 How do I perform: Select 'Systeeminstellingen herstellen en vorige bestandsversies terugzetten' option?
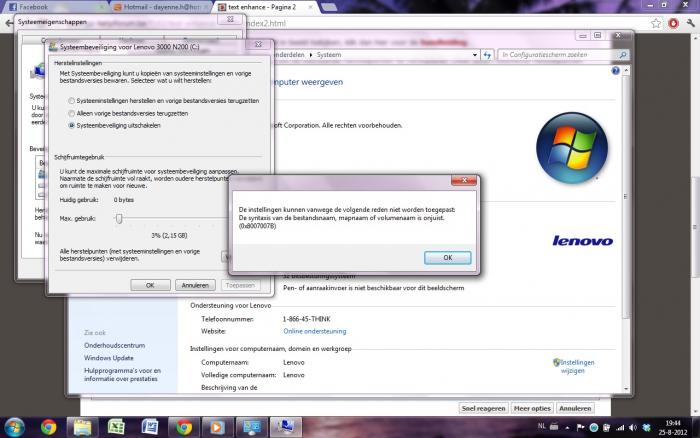pyautogui.click(x=71, y=101)
